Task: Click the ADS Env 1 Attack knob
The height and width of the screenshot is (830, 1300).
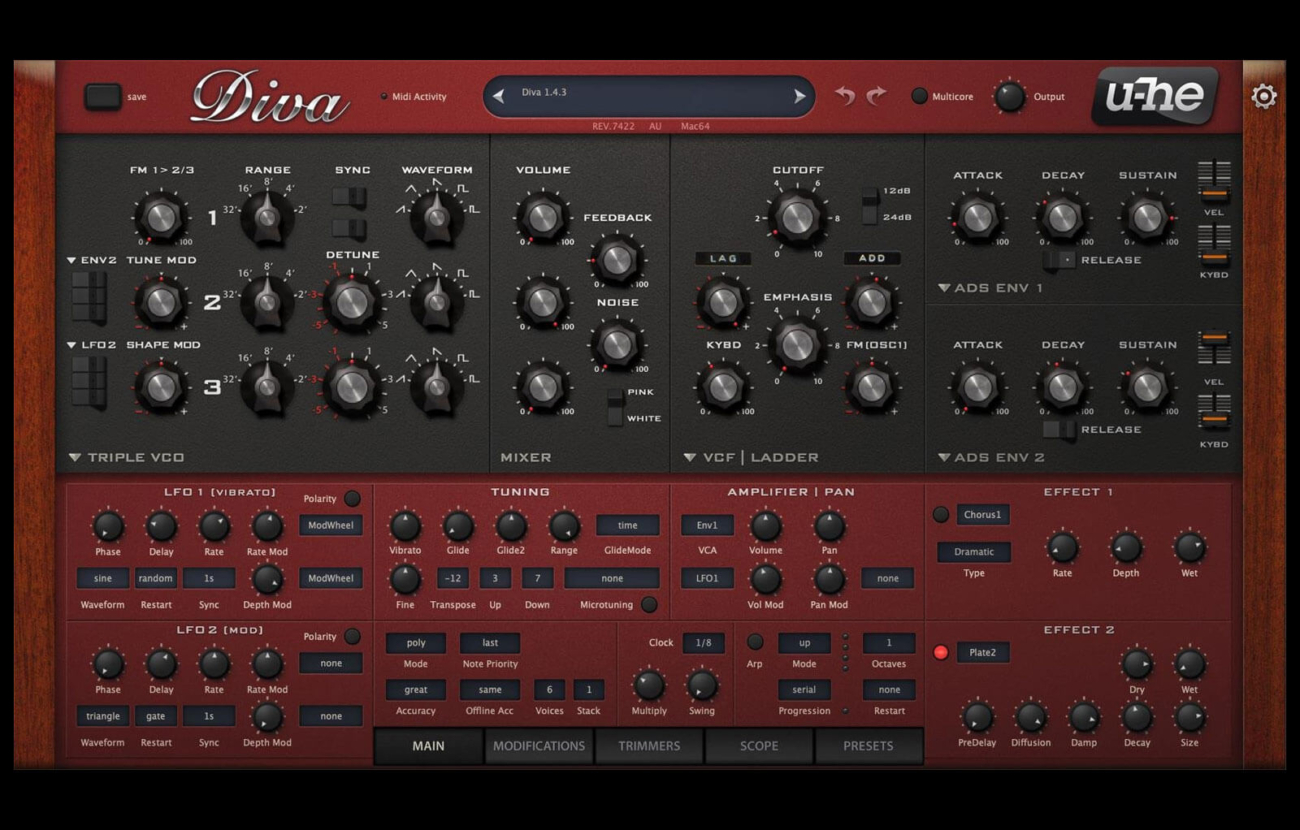Action: 977,217
